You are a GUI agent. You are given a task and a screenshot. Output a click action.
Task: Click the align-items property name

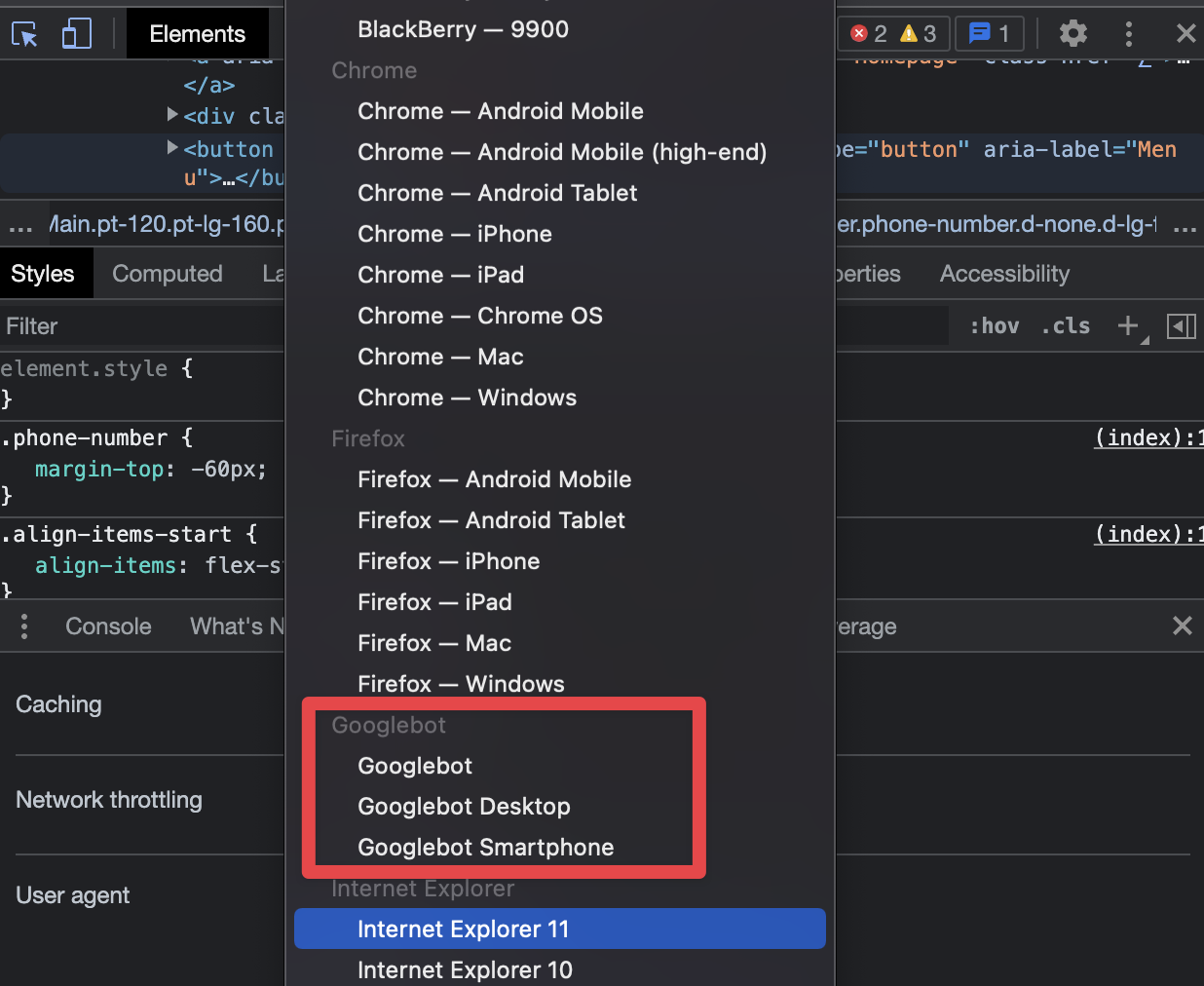(105, 566)
